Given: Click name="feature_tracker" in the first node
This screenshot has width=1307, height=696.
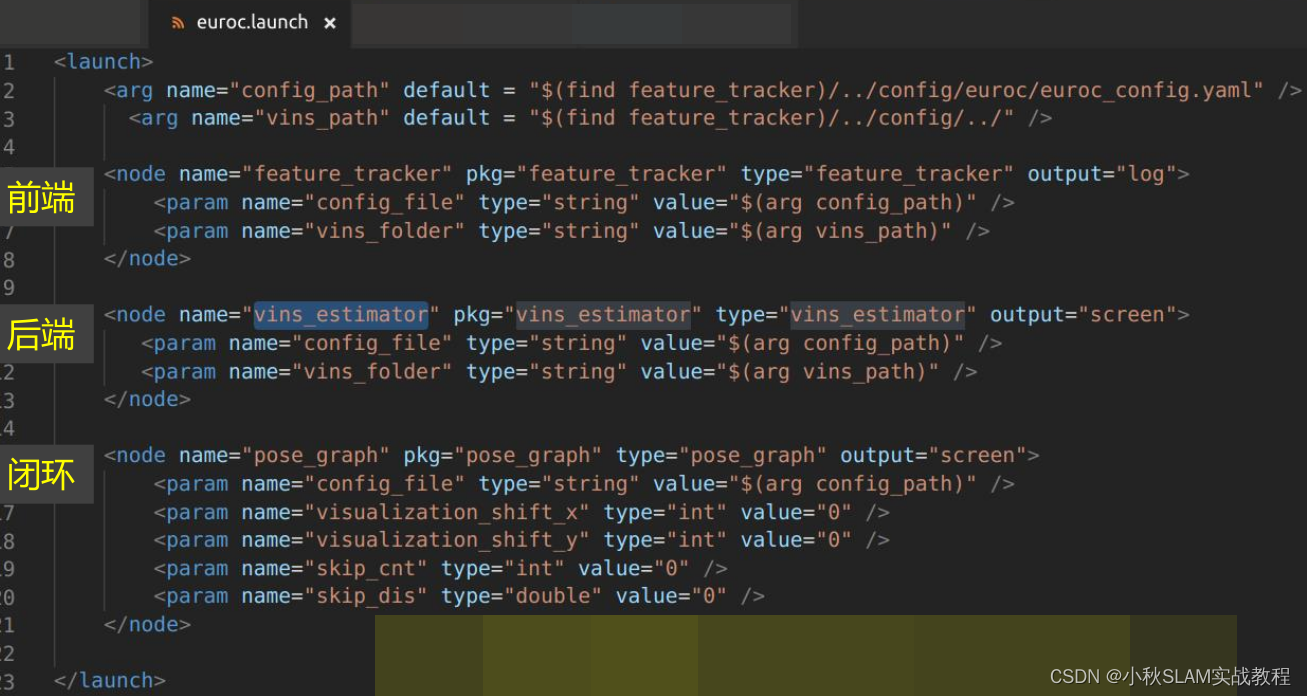Looking at the screenshot, I should click(x=316, y=174).
